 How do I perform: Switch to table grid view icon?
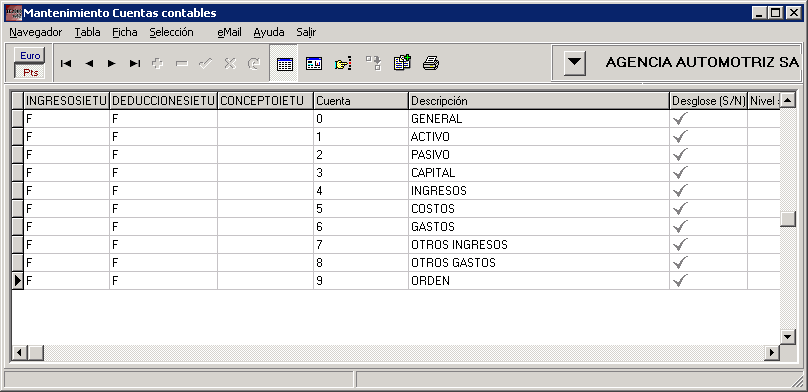click(284, 64)
